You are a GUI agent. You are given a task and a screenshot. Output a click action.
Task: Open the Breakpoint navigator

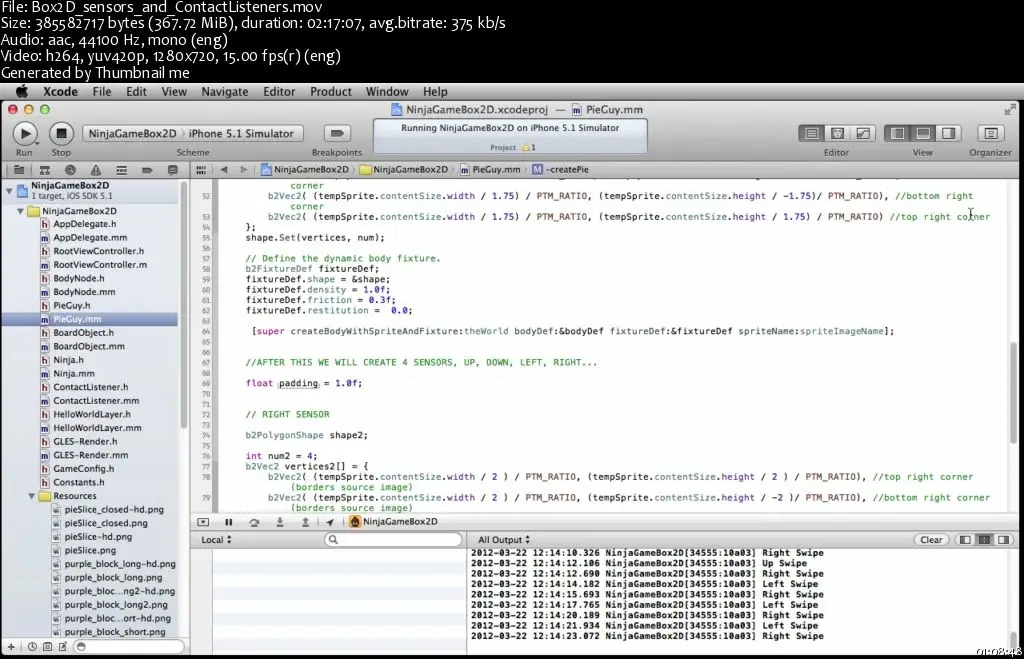[x=147, y=170]
